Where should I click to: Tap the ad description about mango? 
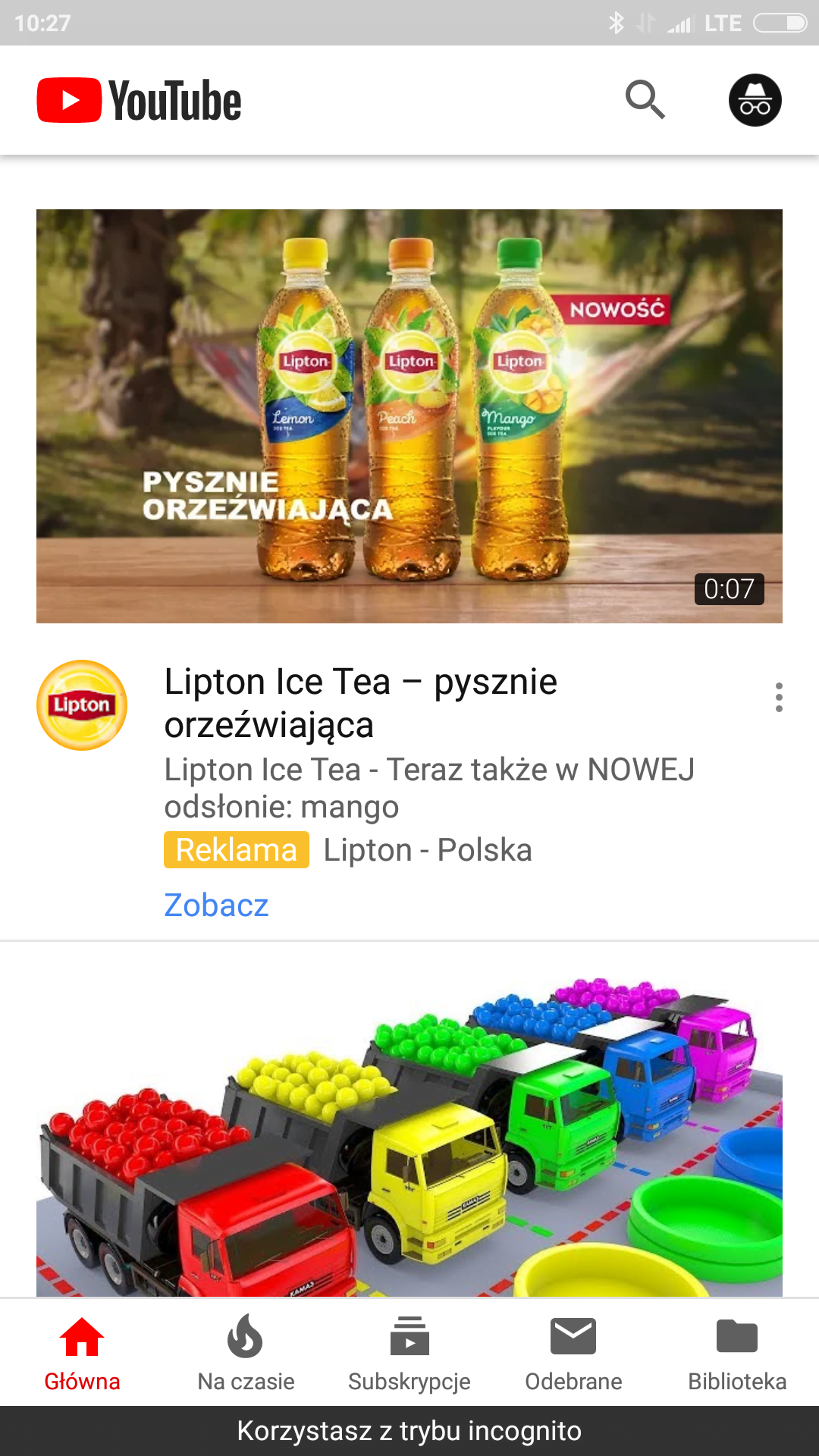429,788
